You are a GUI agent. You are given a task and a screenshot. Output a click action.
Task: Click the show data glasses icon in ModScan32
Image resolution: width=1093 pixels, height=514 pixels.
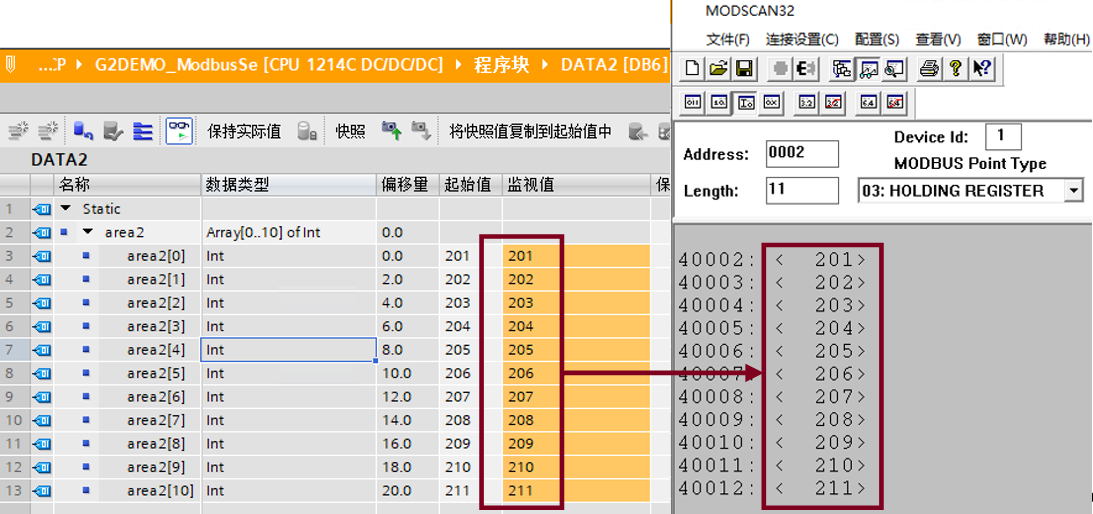(868, 68)
